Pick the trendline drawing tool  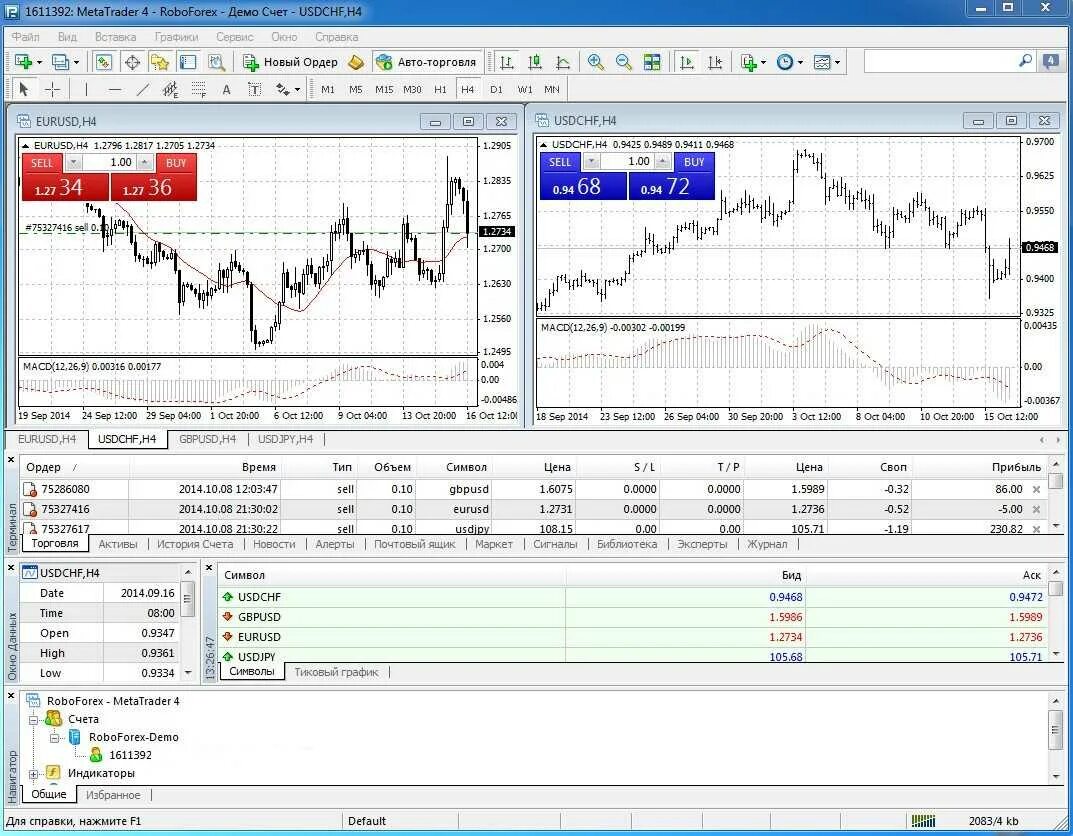pos(142,89)
